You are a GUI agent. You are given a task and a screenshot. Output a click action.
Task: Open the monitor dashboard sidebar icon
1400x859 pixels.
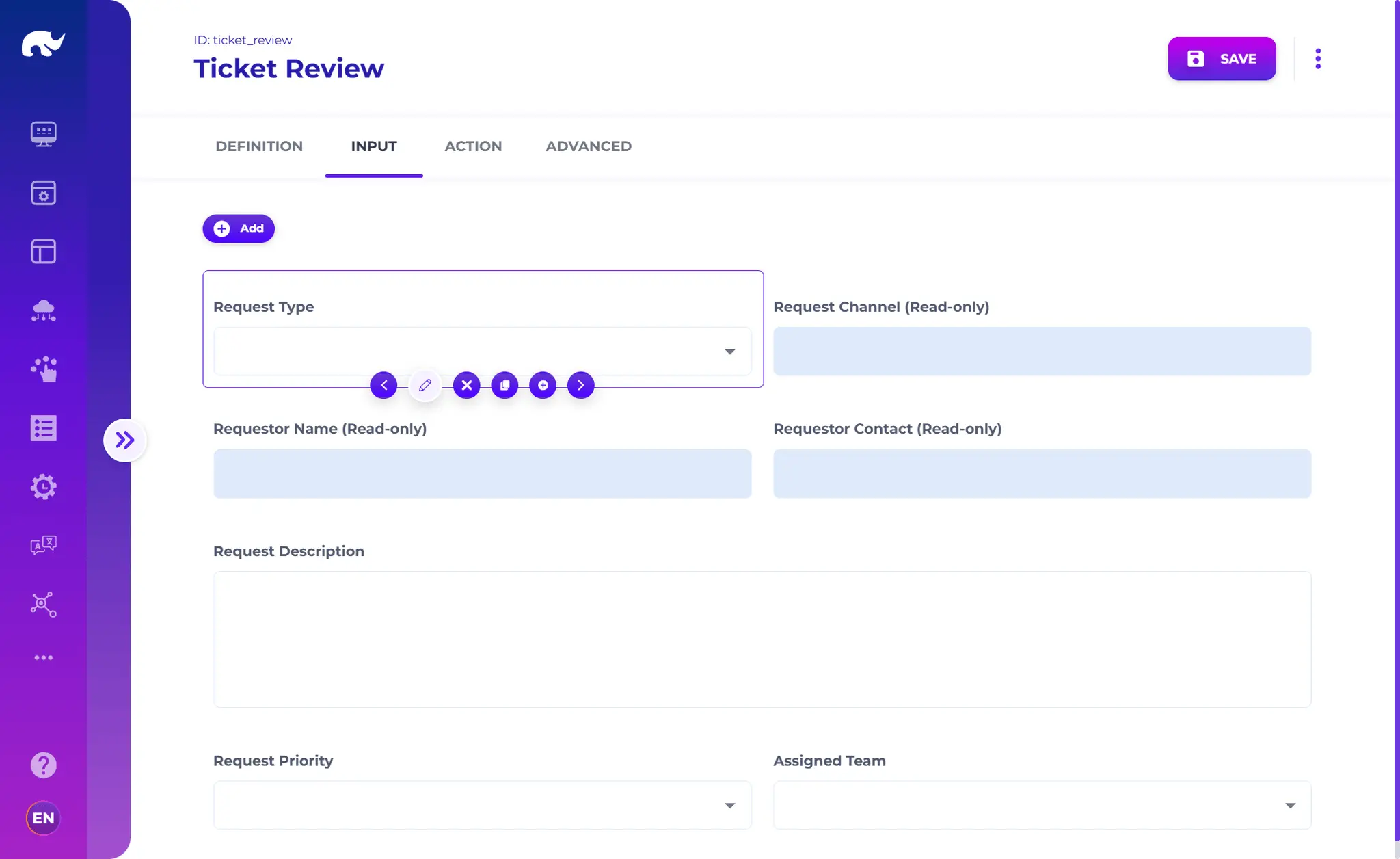[x=43, y=133]
